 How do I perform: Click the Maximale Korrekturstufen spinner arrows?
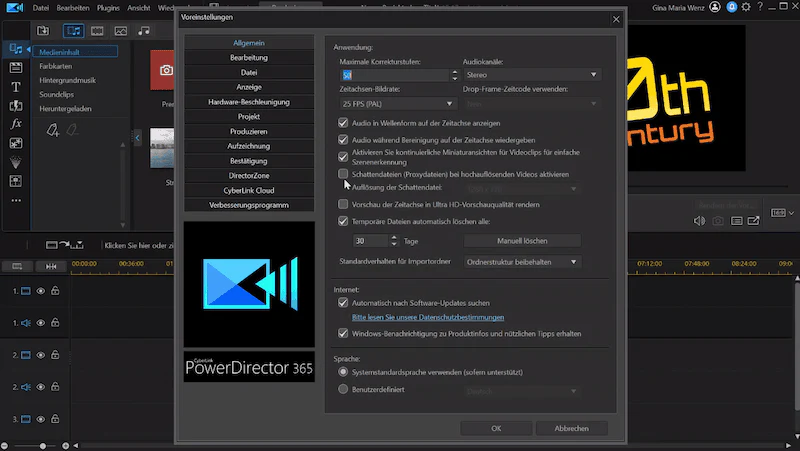pyautogui.click(x=455, y=75)
